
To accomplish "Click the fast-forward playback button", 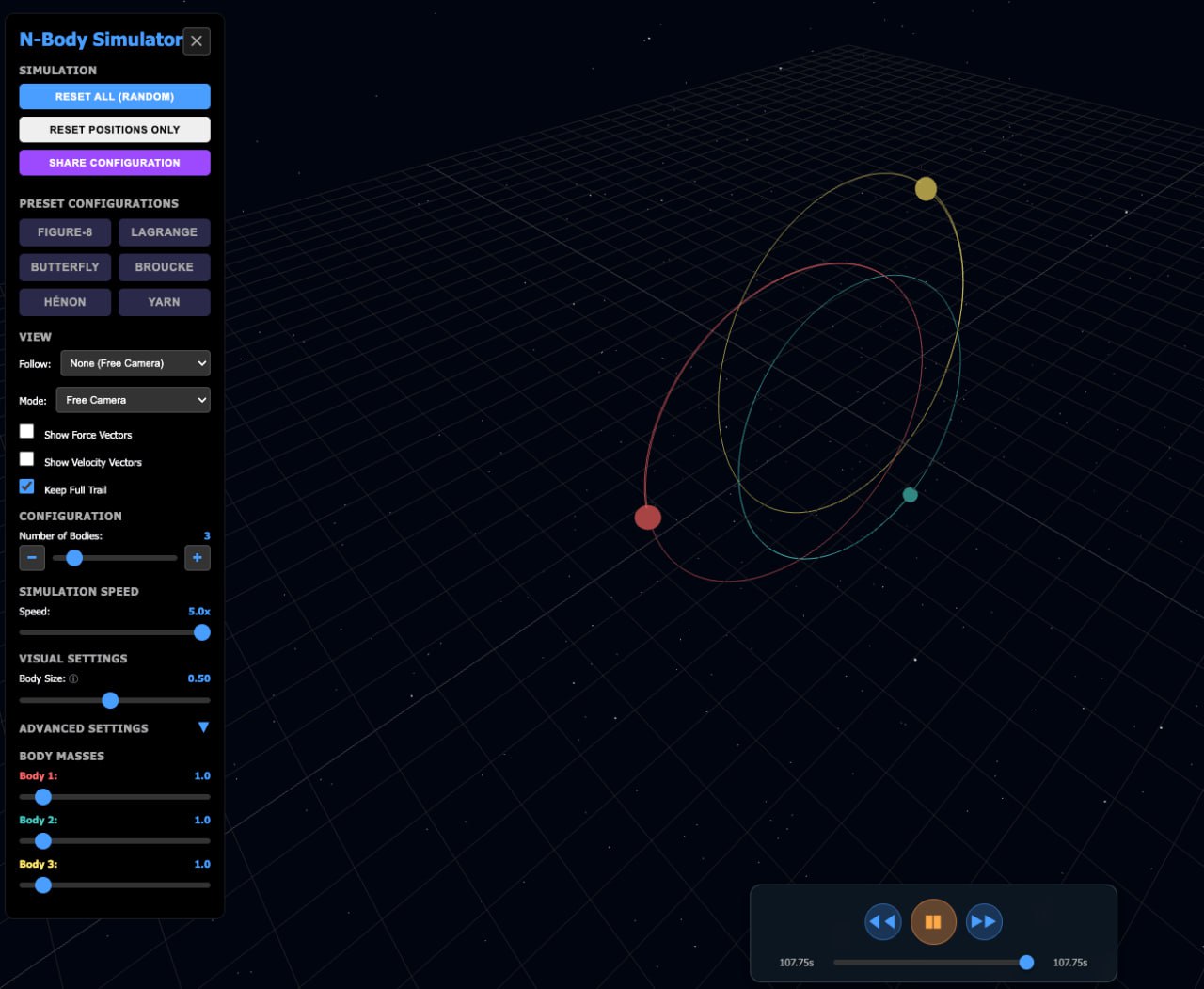I will (x=983, y=921).
